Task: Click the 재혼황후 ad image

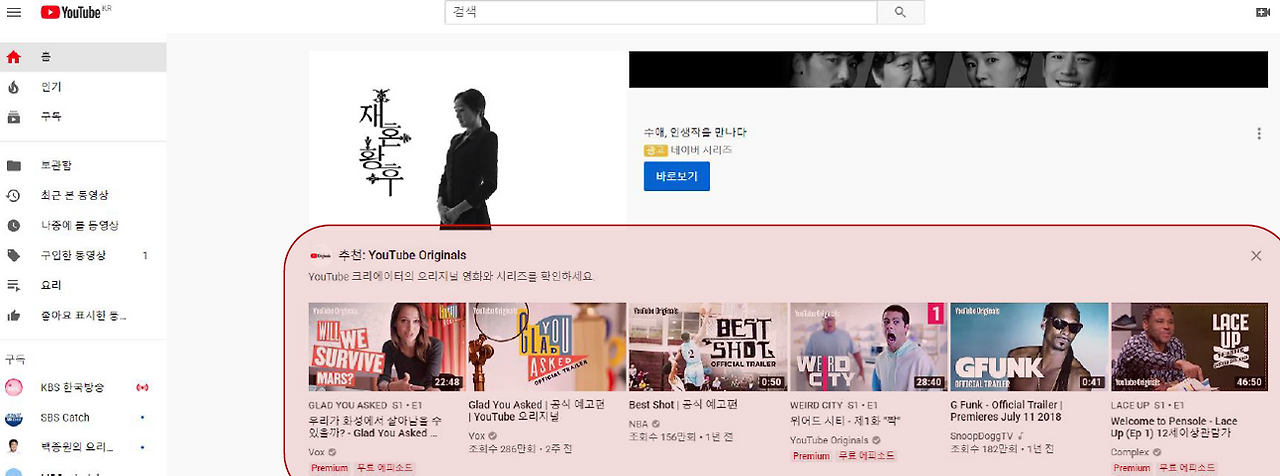Action: pyautogui.click(x=467, y=140)
